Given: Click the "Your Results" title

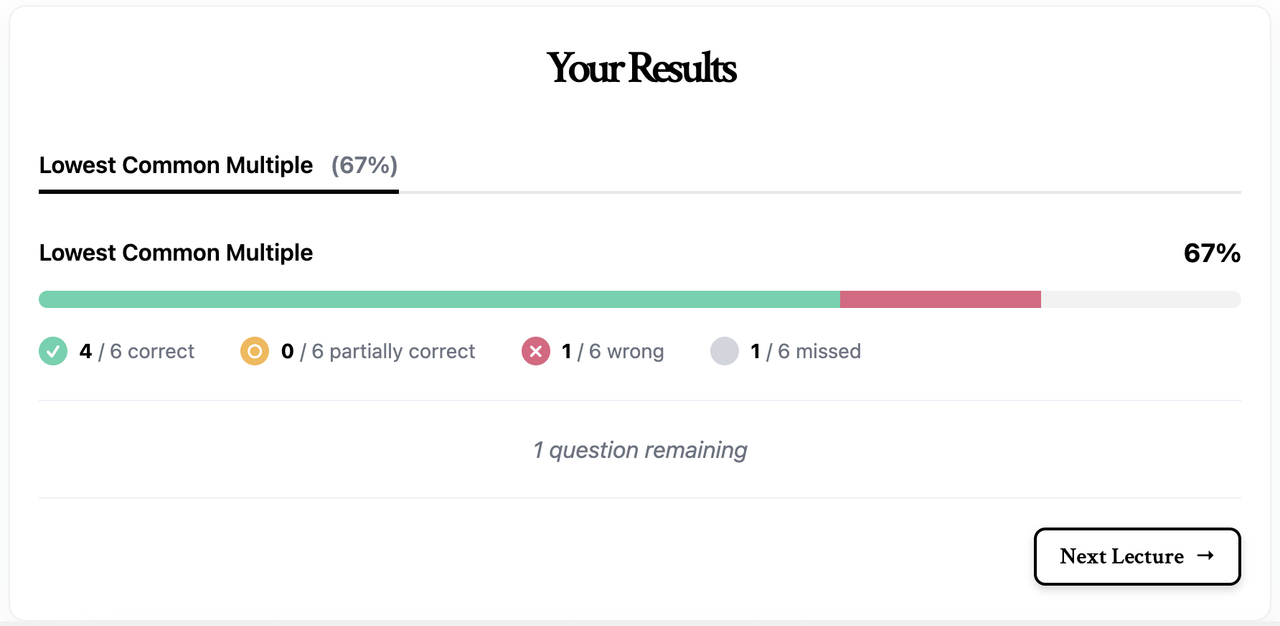Looking at the screenshot, I should 641,68.
